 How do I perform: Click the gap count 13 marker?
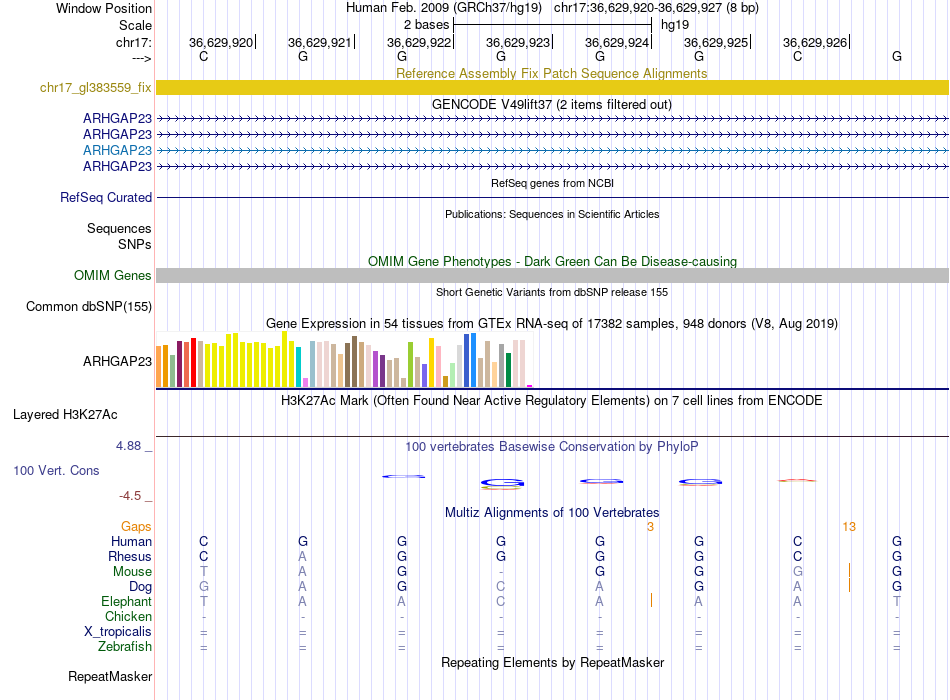(x=849, y=527)
